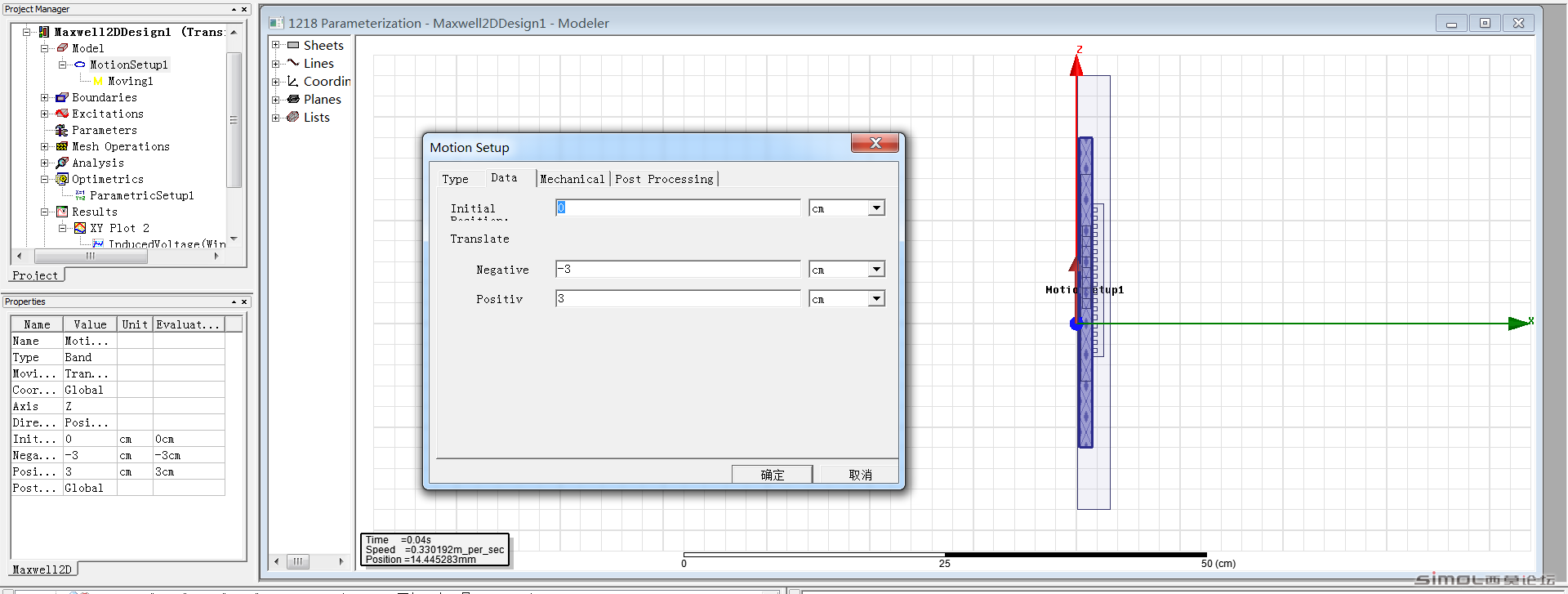Close the Motion Setup dialog
The height and width of the screenshot is (594, 1568).
coord(875,143)
